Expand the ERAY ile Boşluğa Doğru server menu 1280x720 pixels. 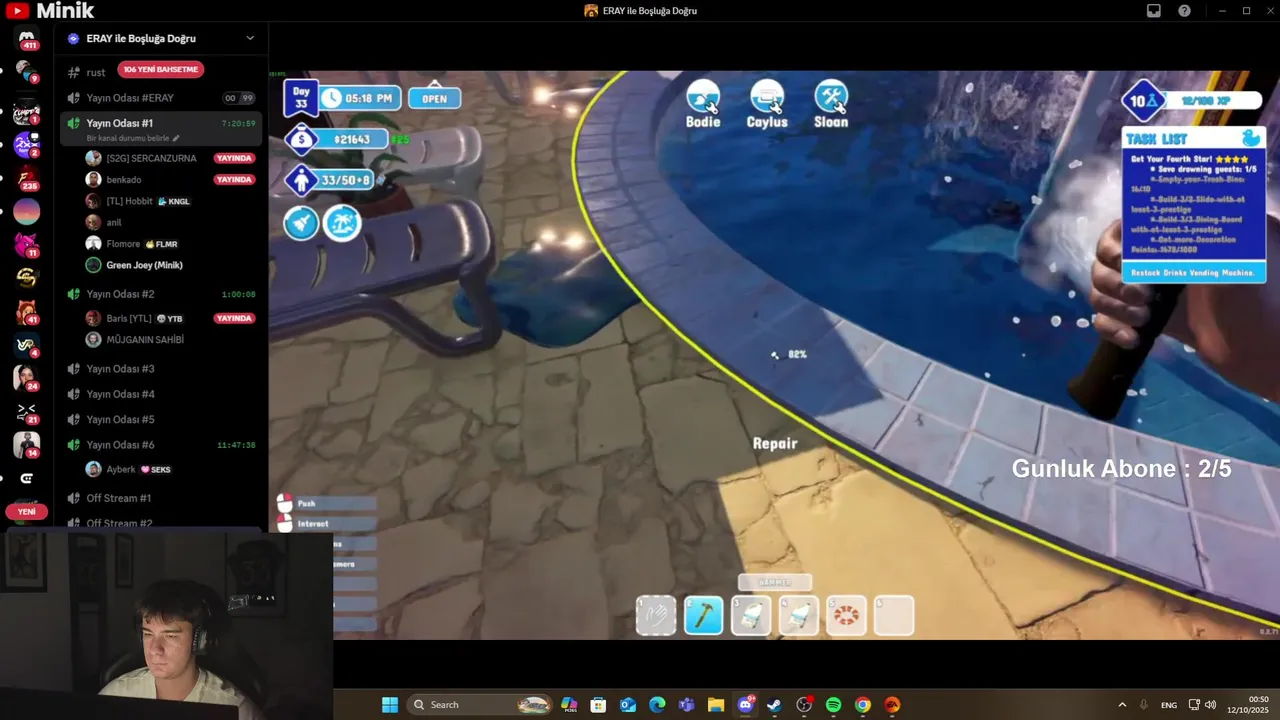tap(250, 38)
